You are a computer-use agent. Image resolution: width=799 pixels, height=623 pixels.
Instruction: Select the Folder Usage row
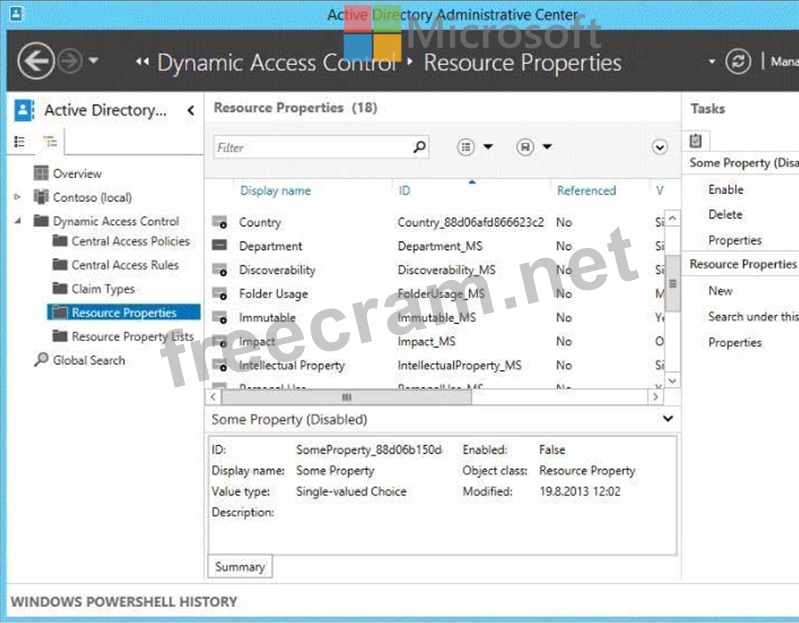pos(437,294)
